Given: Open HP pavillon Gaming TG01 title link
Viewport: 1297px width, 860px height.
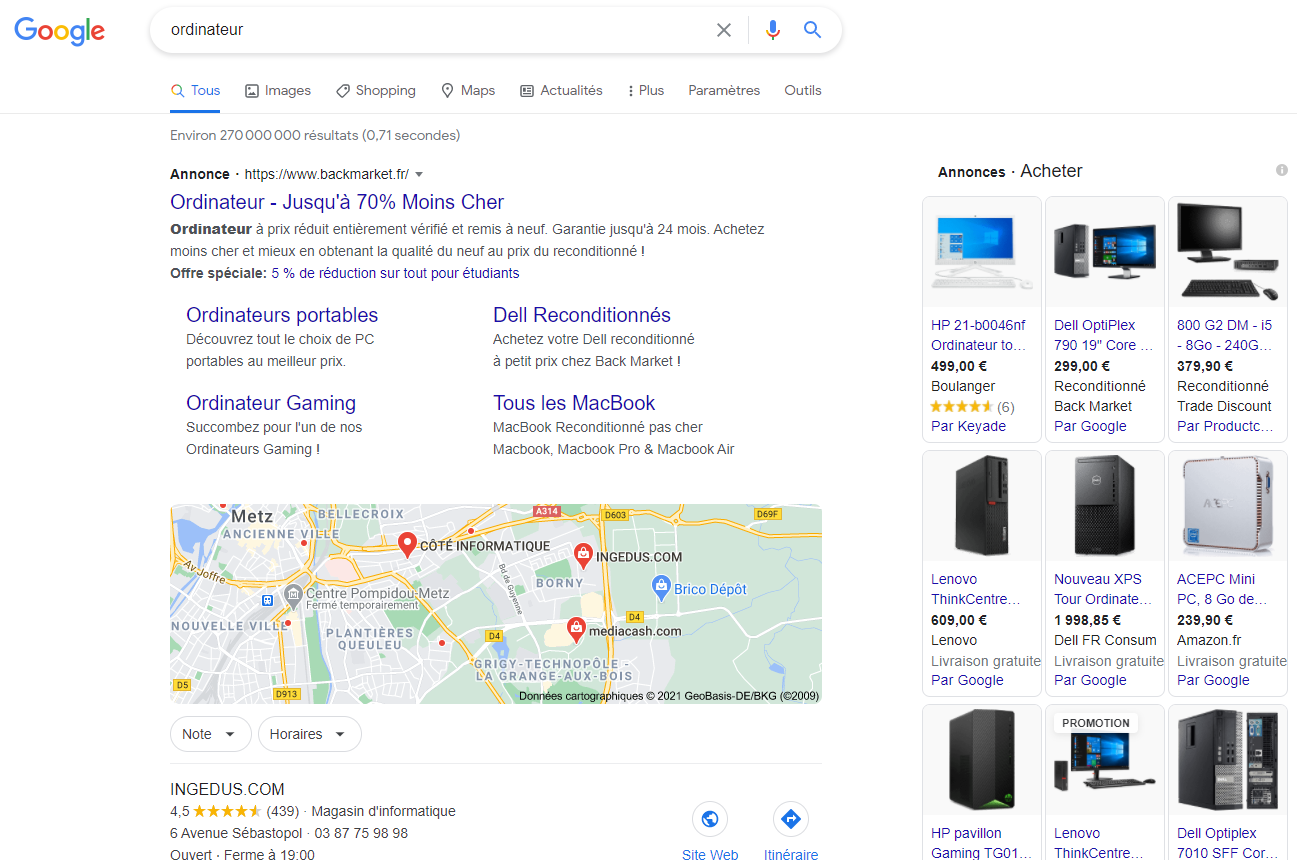Looking at the screenshot, I should 979,843.
